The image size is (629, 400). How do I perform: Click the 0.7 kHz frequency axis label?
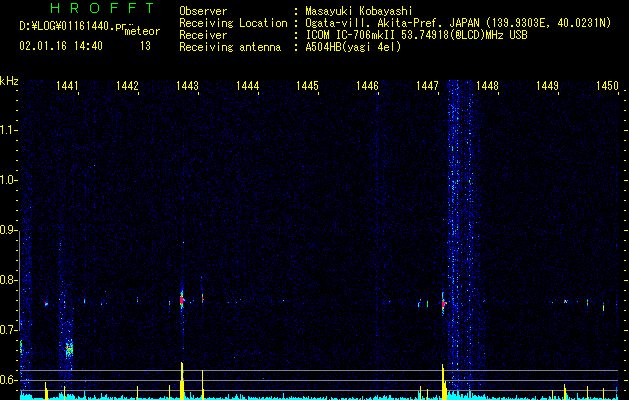(8, 330)
